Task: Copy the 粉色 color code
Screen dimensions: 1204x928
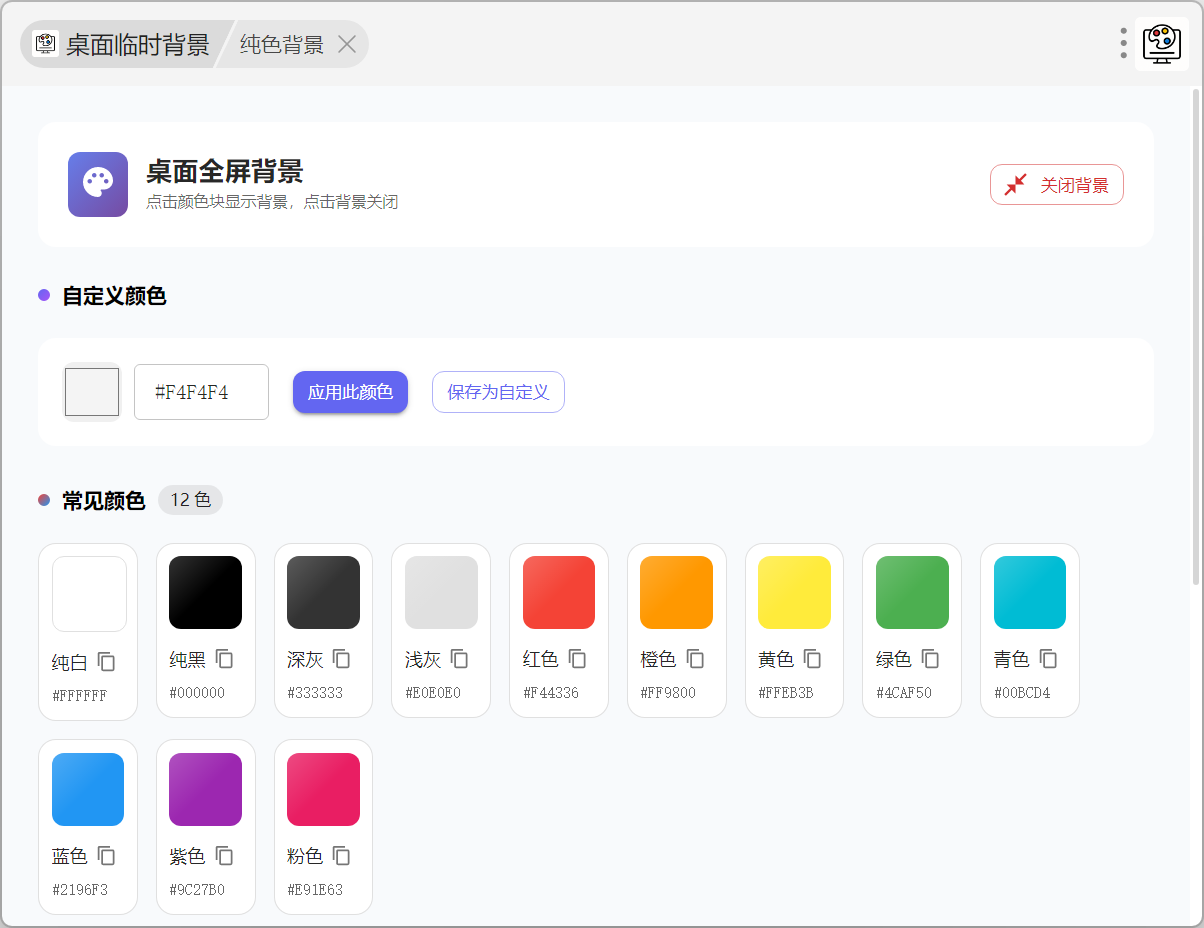Action: 342,856
